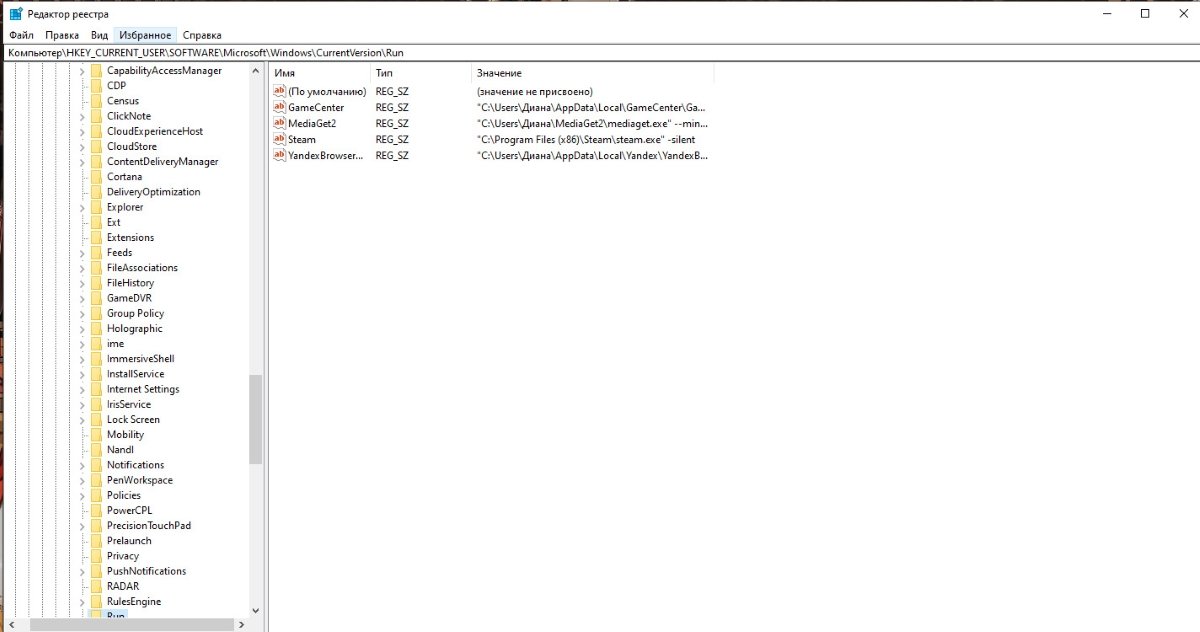Viewport: 1200px width, 632px height.
Task: Click the Census folder icon
Action: pos(96,101)
